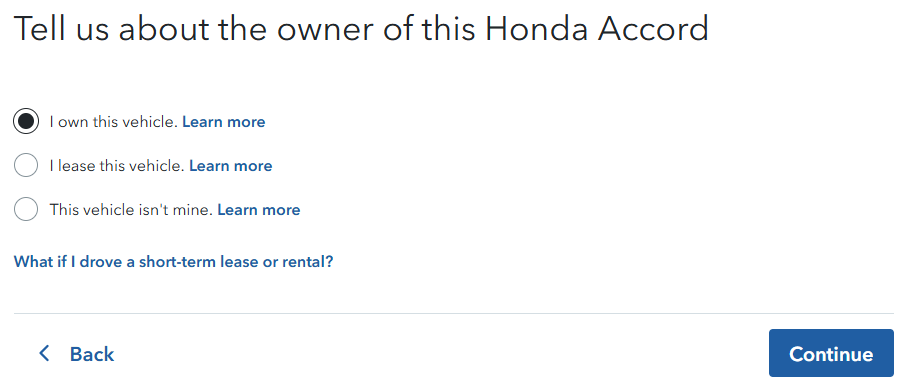Open Learn more beside 'I lease this vehicle'
Viewport: 903px width, 392px height.
230,166
